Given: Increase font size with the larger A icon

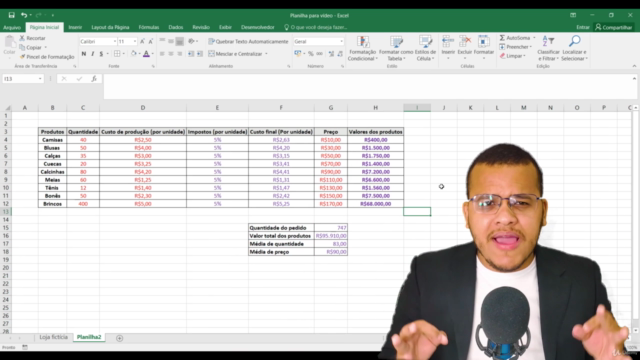Looking at the screenshot, I should pyautogui.click(x=142, y=41).
